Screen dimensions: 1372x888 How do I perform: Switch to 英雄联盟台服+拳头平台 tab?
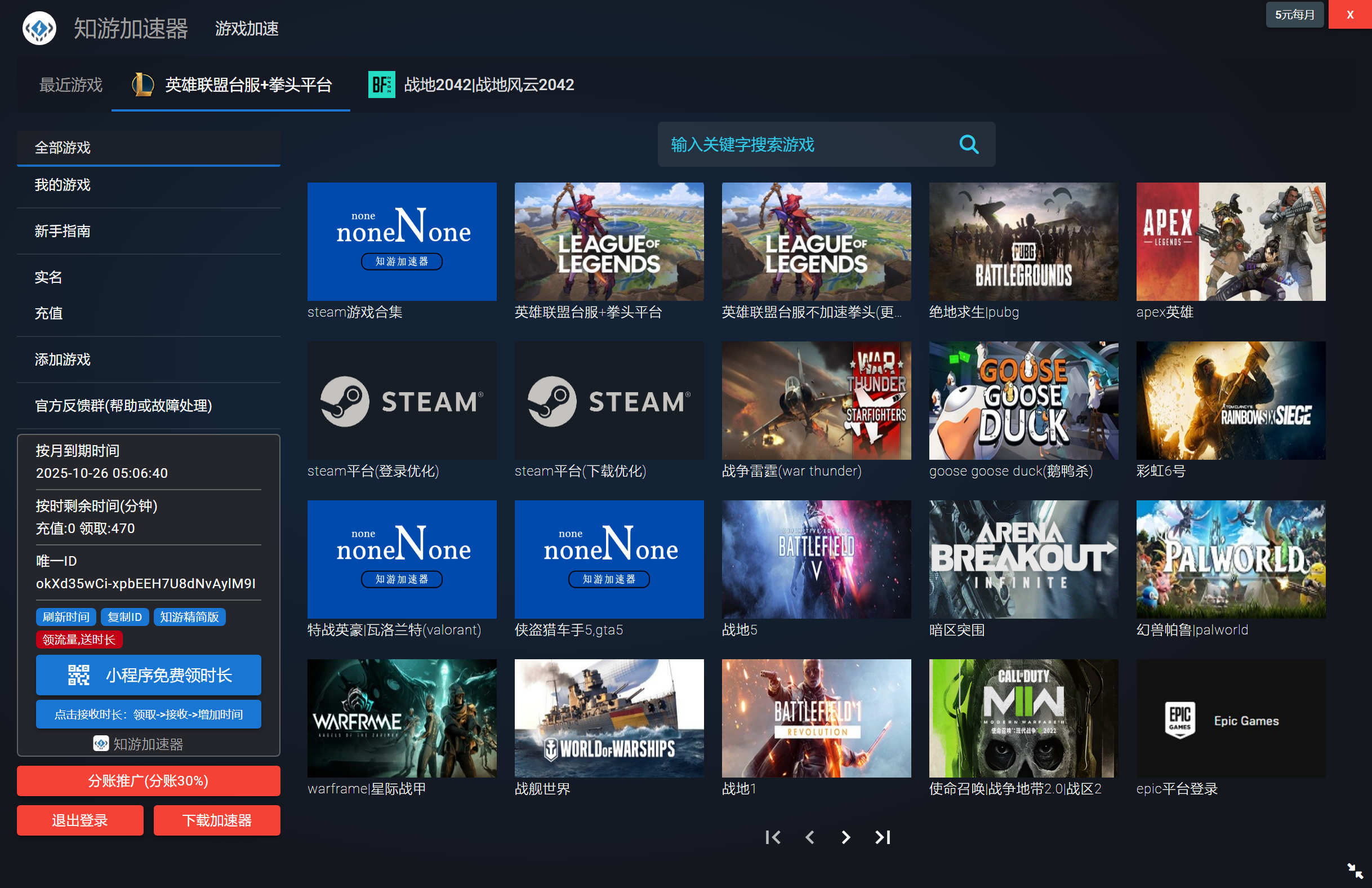[x=230, y=85]
